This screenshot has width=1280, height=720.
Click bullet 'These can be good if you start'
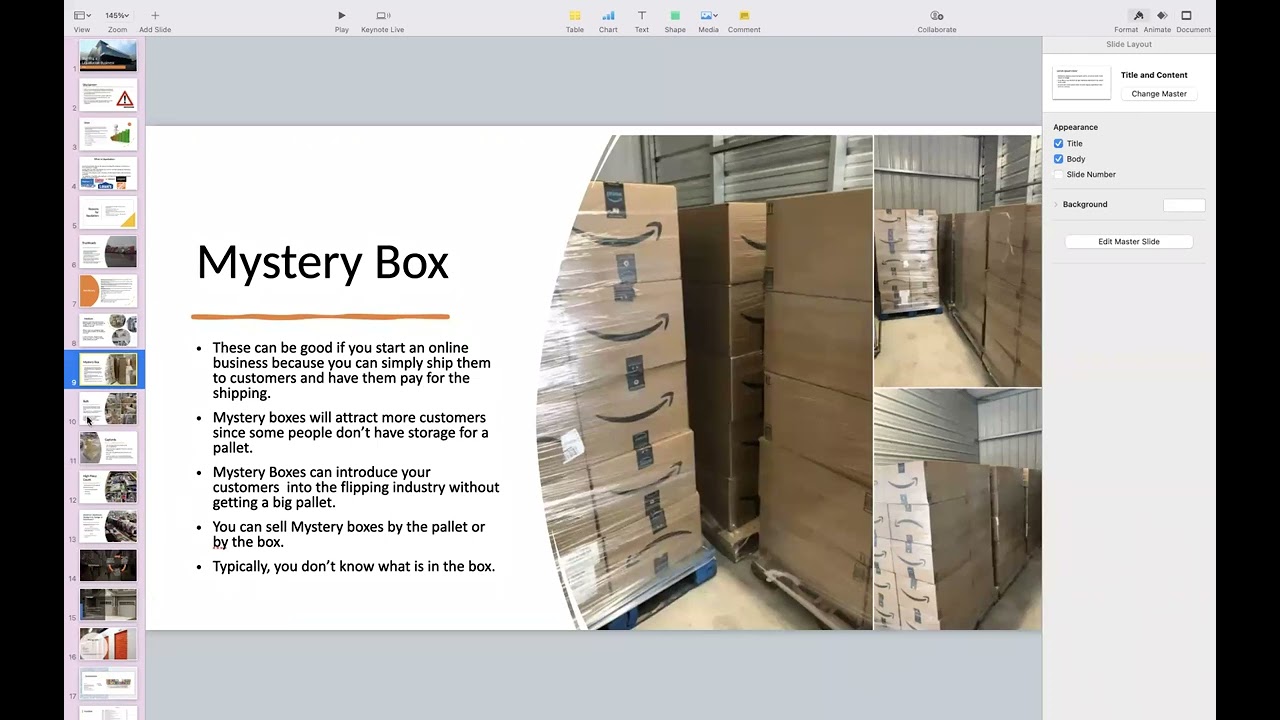point(351,371)
